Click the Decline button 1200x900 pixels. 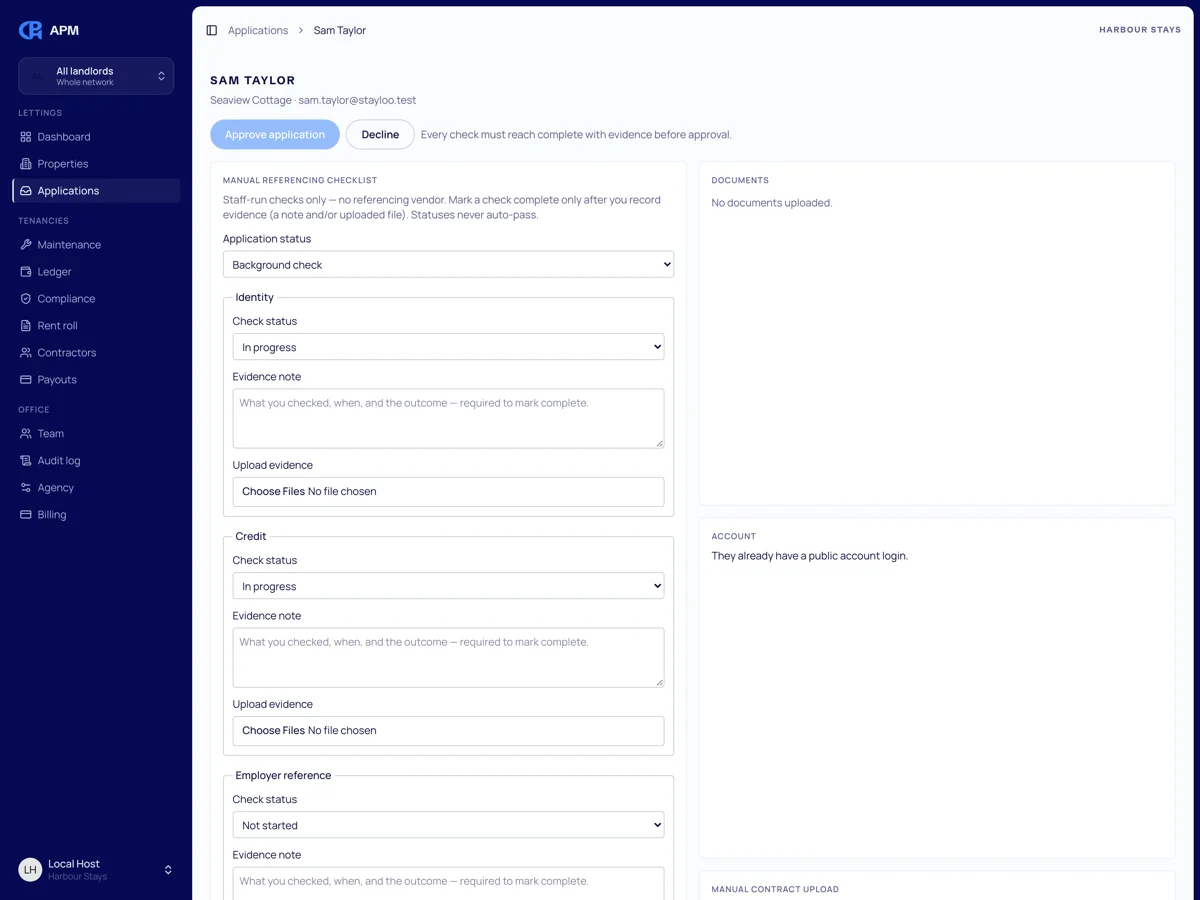click(380, 135)
